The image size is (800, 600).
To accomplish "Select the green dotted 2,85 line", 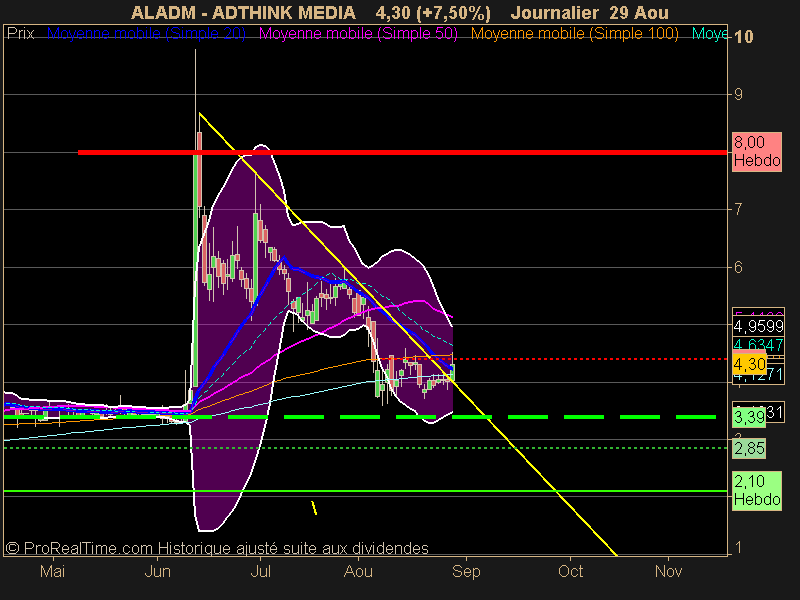I will click(x=365, y=448).
